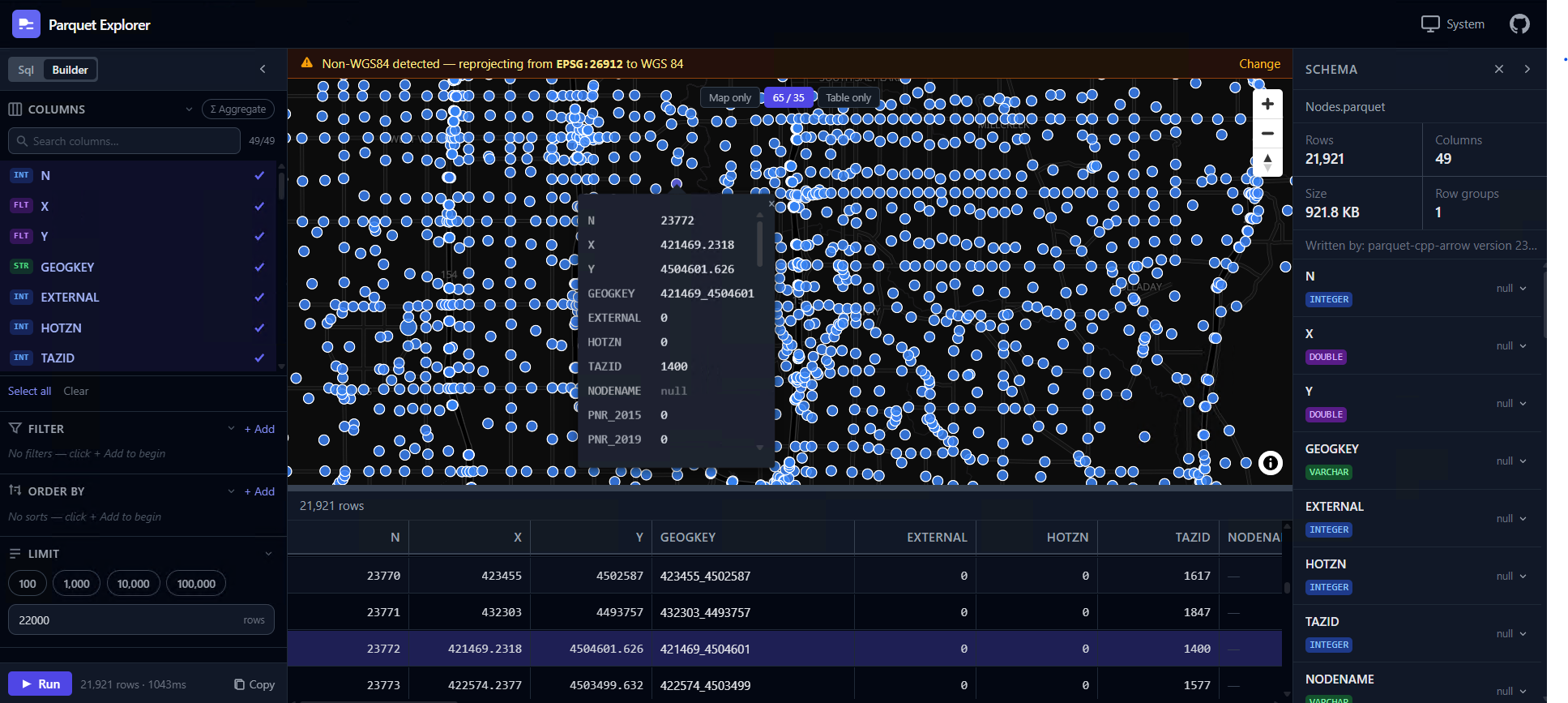Run the query
Image resolution: width=1568 pixels, height=703 pixels.
41,684
